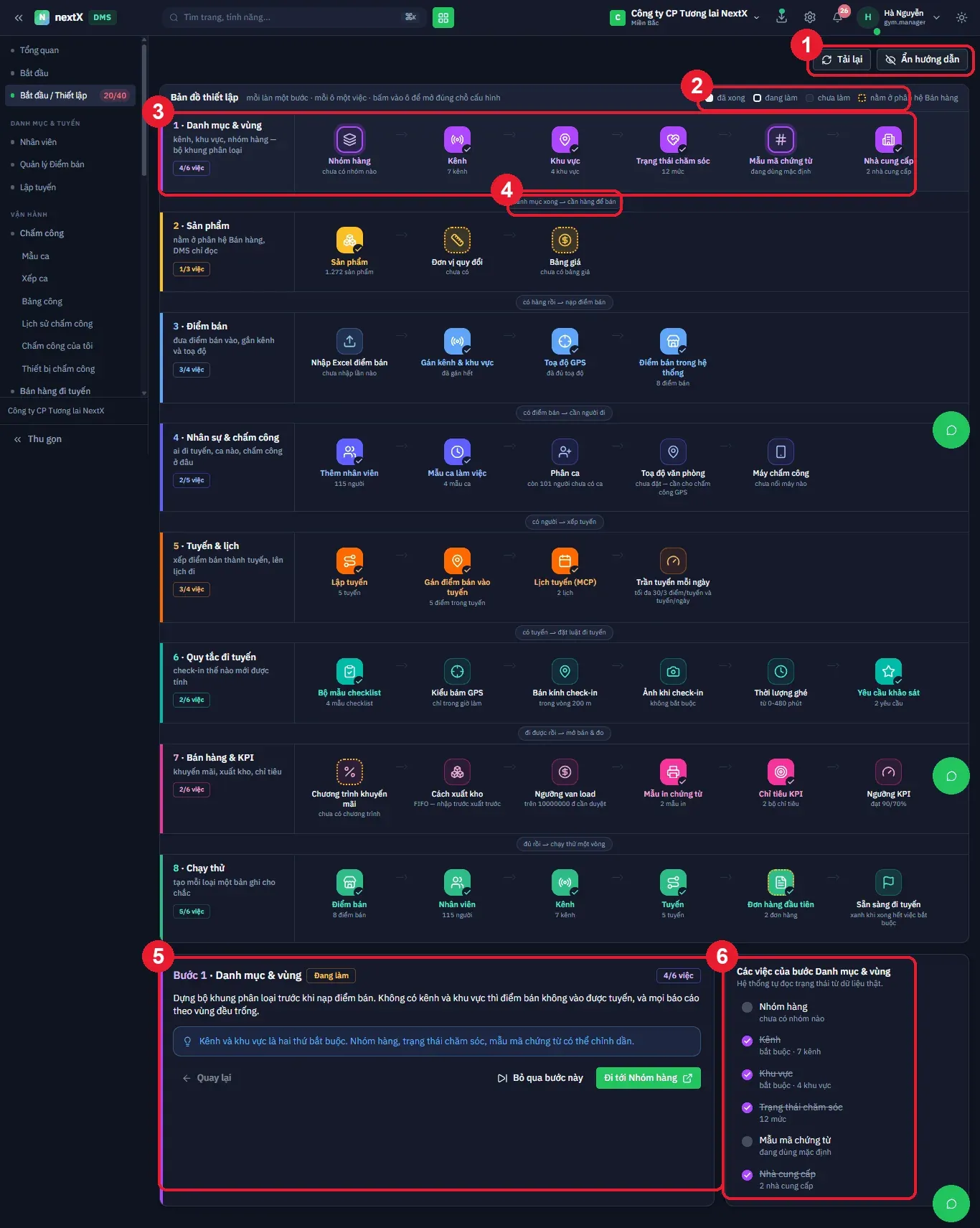
Task: Open the green app grid button
Action: 443,17
